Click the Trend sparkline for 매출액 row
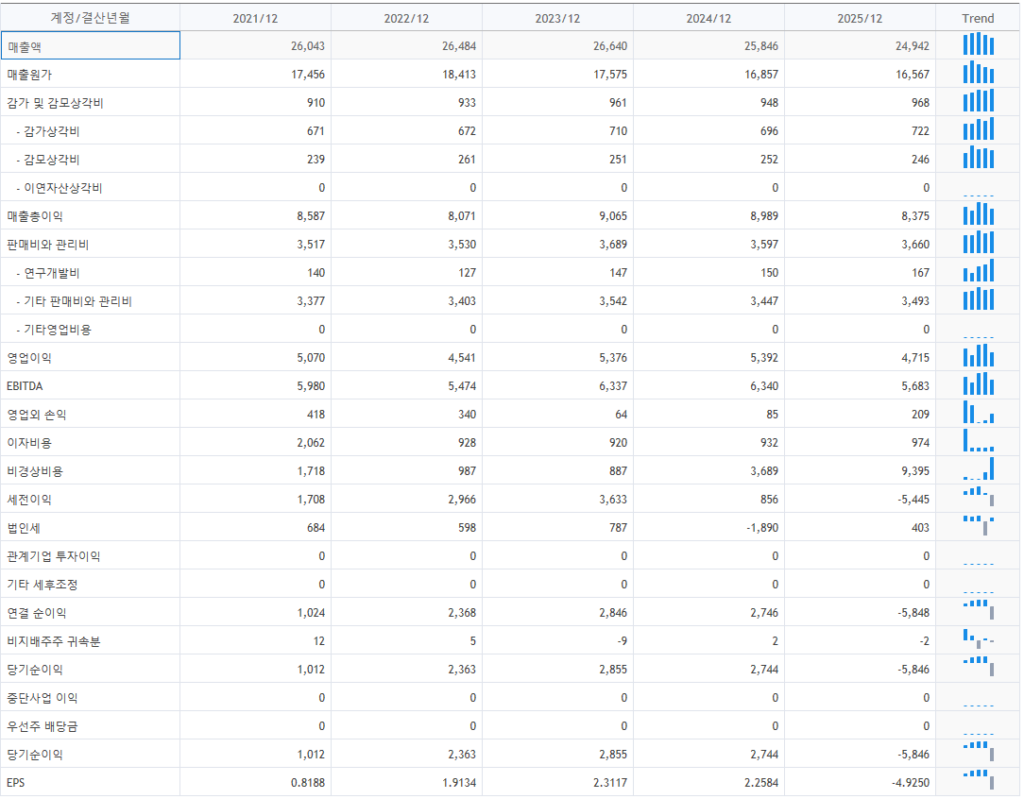 pyautogui.click(x=978, y=45)
